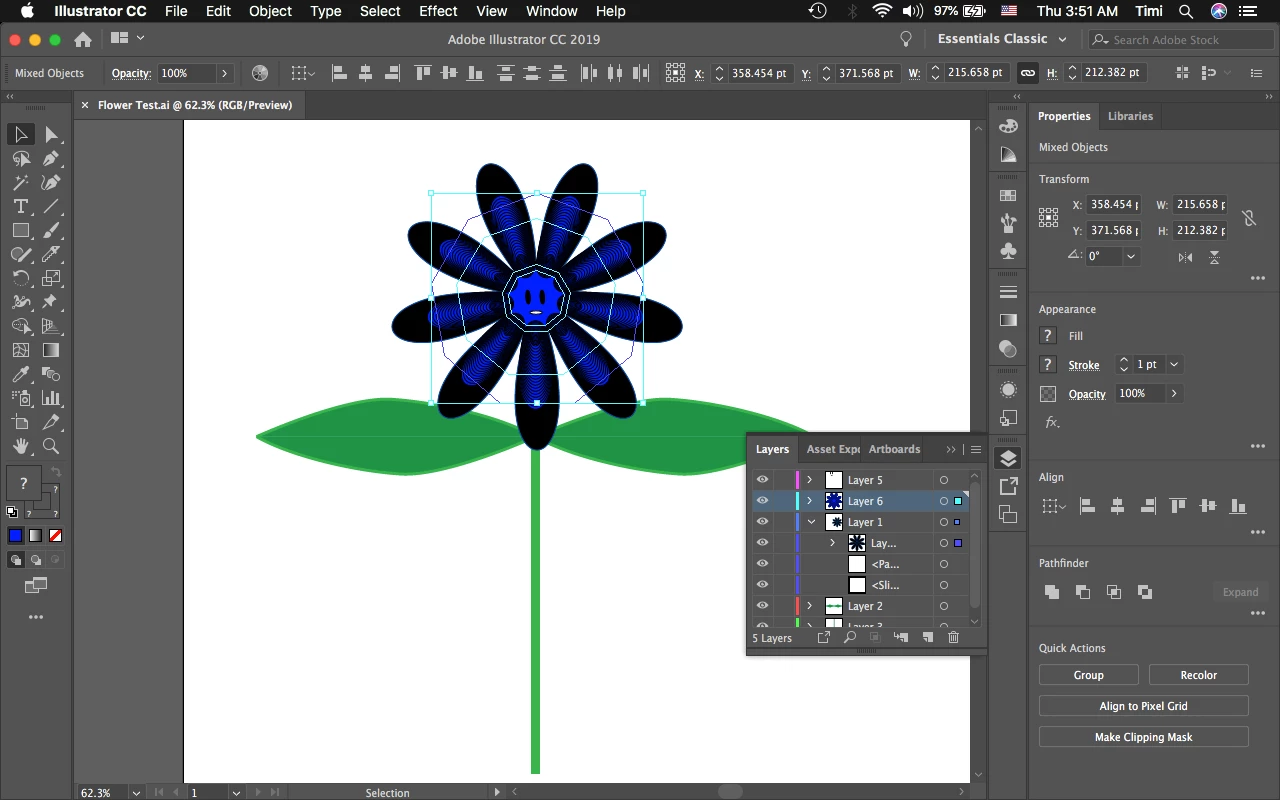Toggle visibility of the <Sli... sublayer
1280x800 pixels.
pos(762,585)
